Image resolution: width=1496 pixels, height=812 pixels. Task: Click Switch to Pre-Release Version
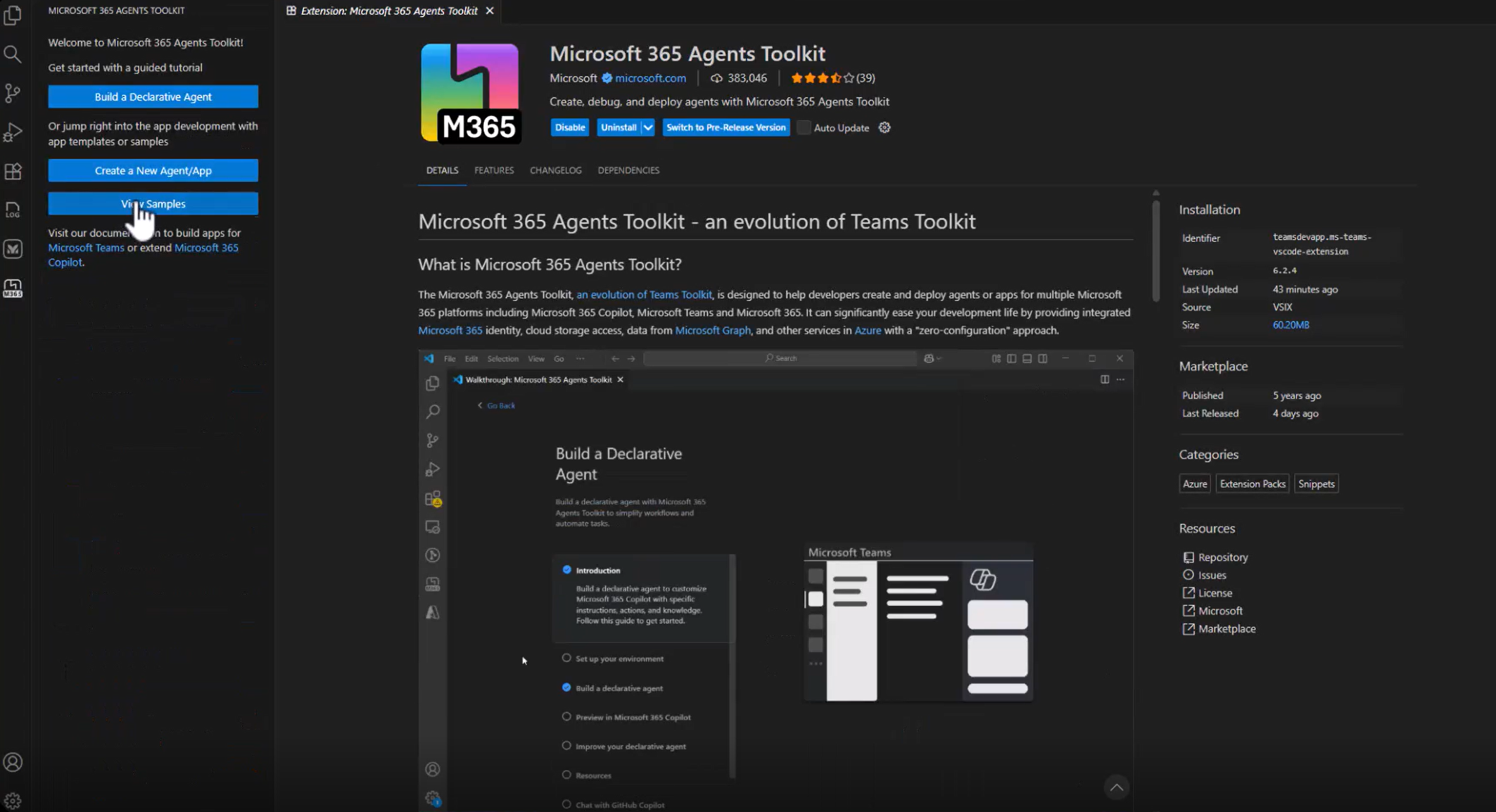tap(726, 127)
